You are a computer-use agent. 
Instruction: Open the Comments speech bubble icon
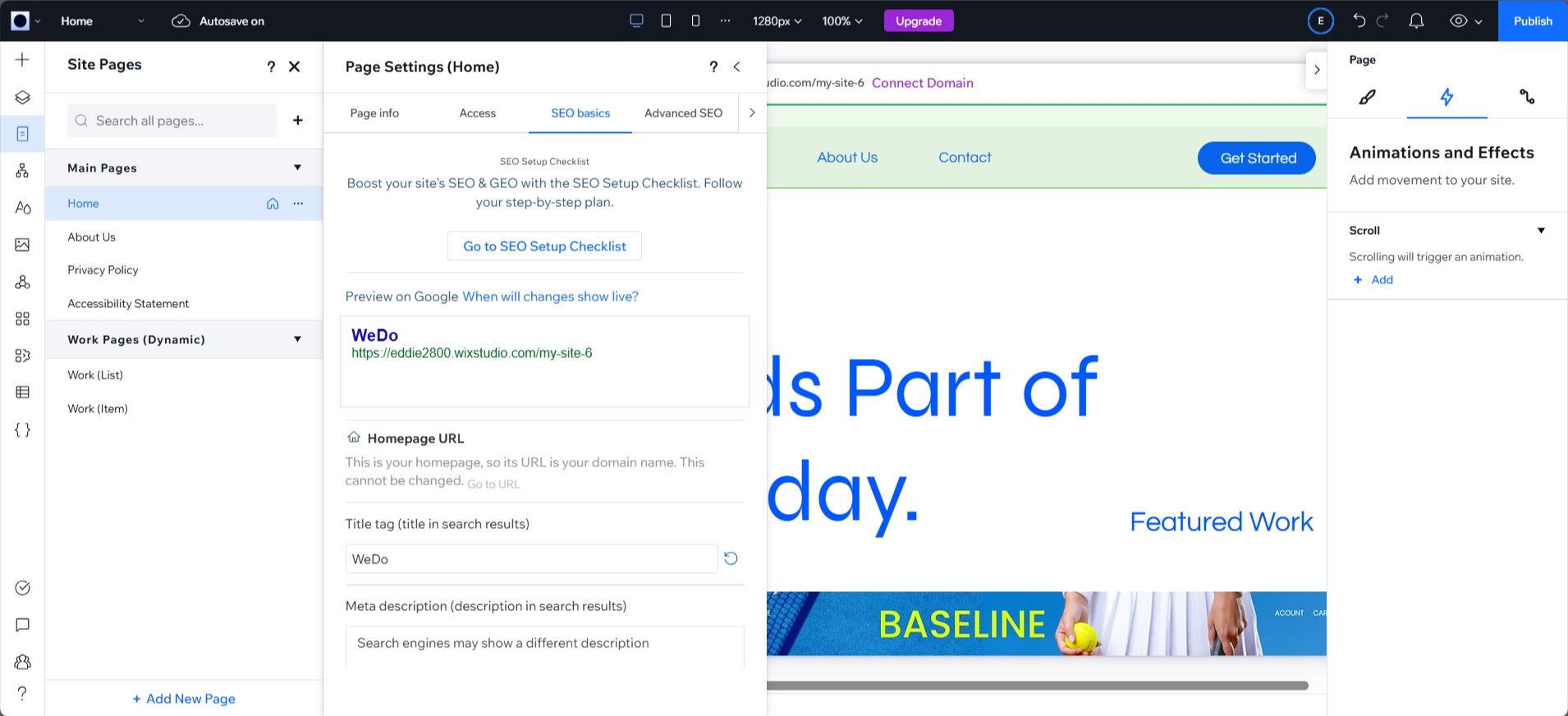22,625
